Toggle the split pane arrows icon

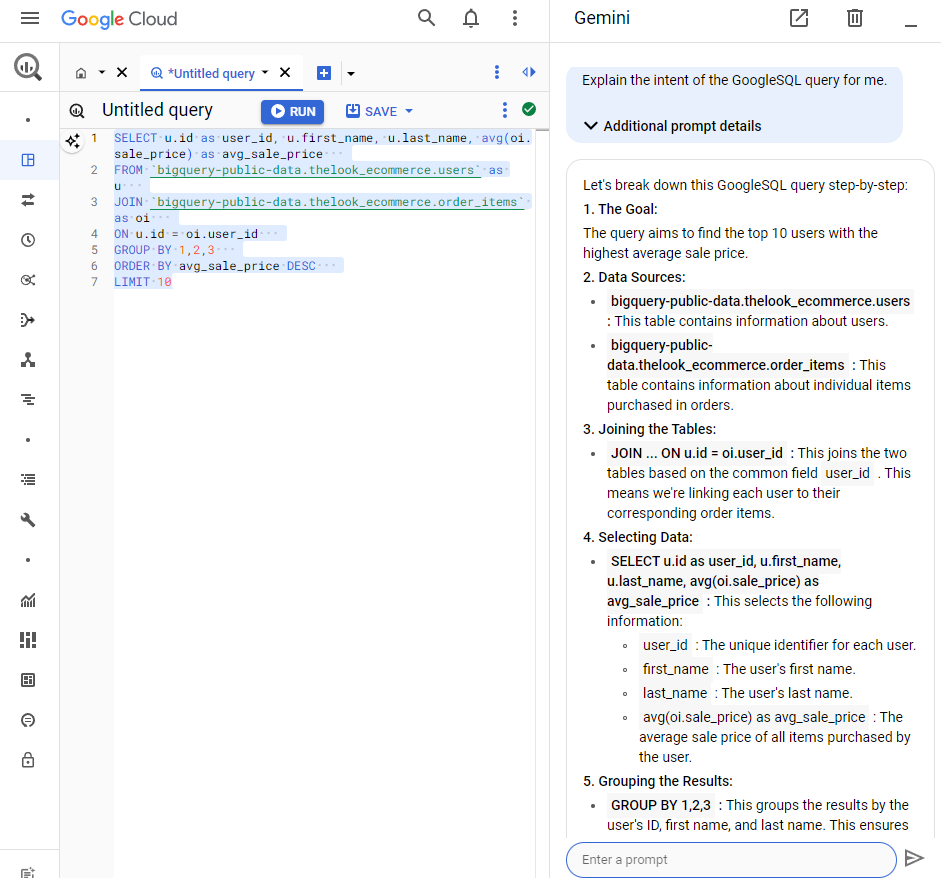529,72
